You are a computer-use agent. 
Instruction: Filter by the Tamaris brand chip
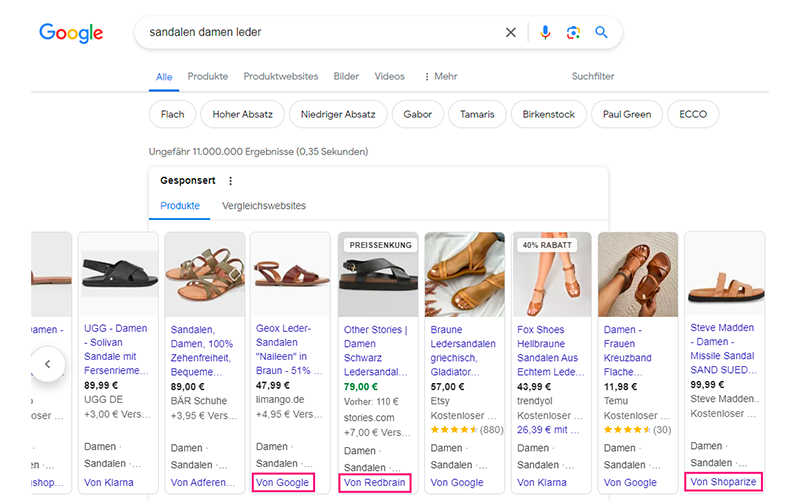(x=477, y=114)
